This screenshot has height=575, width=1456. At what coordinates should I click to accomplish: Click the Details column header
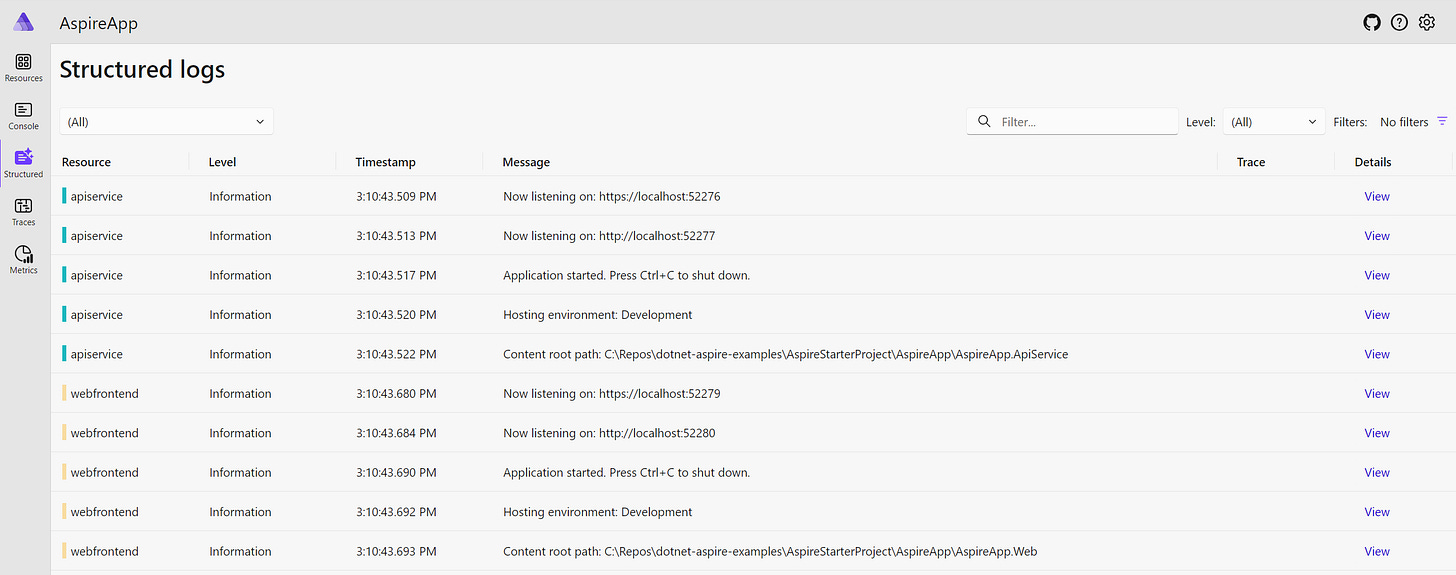(x=1373, y=162)
